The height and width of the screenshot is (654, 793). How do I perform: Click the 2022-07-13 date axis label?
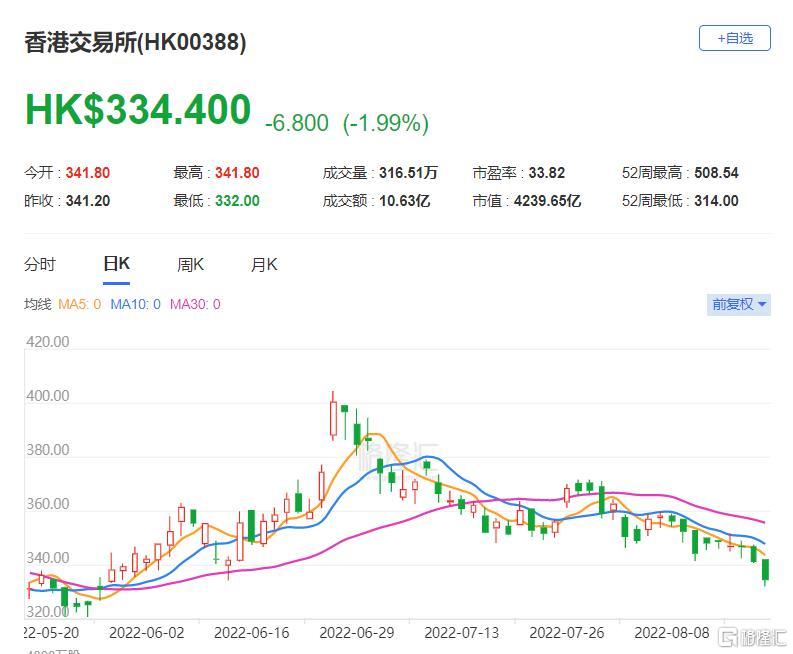point(461,633)
